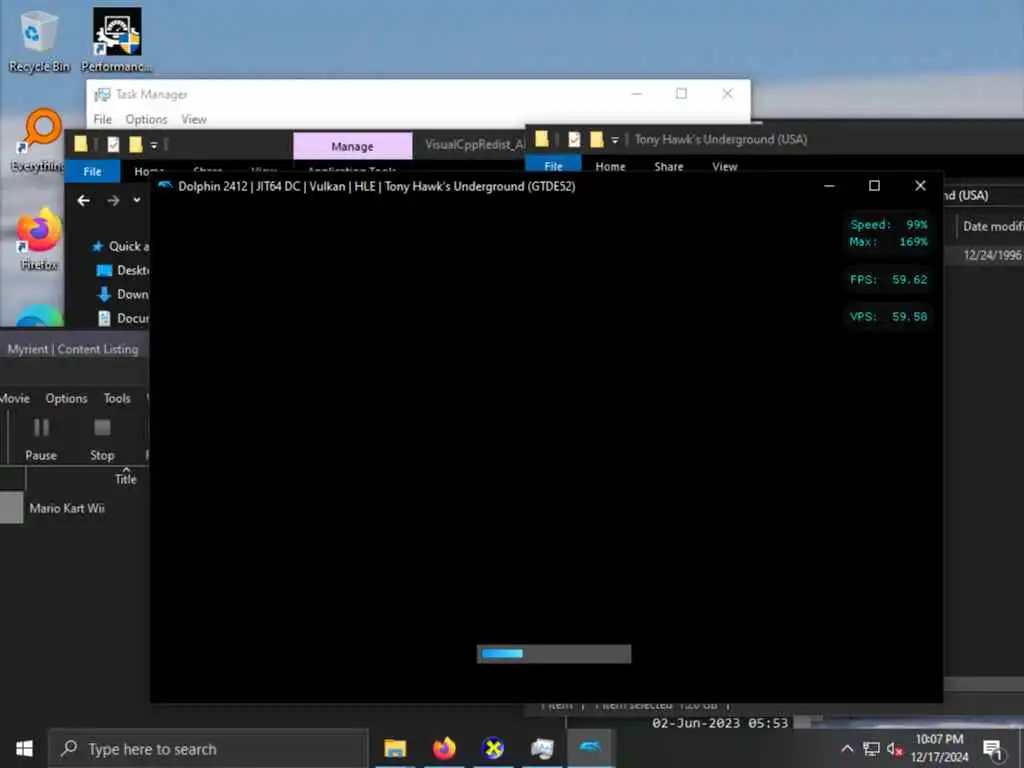
Task: Click the Myrient Content Listing browser tab
Action: coord(73,349)
